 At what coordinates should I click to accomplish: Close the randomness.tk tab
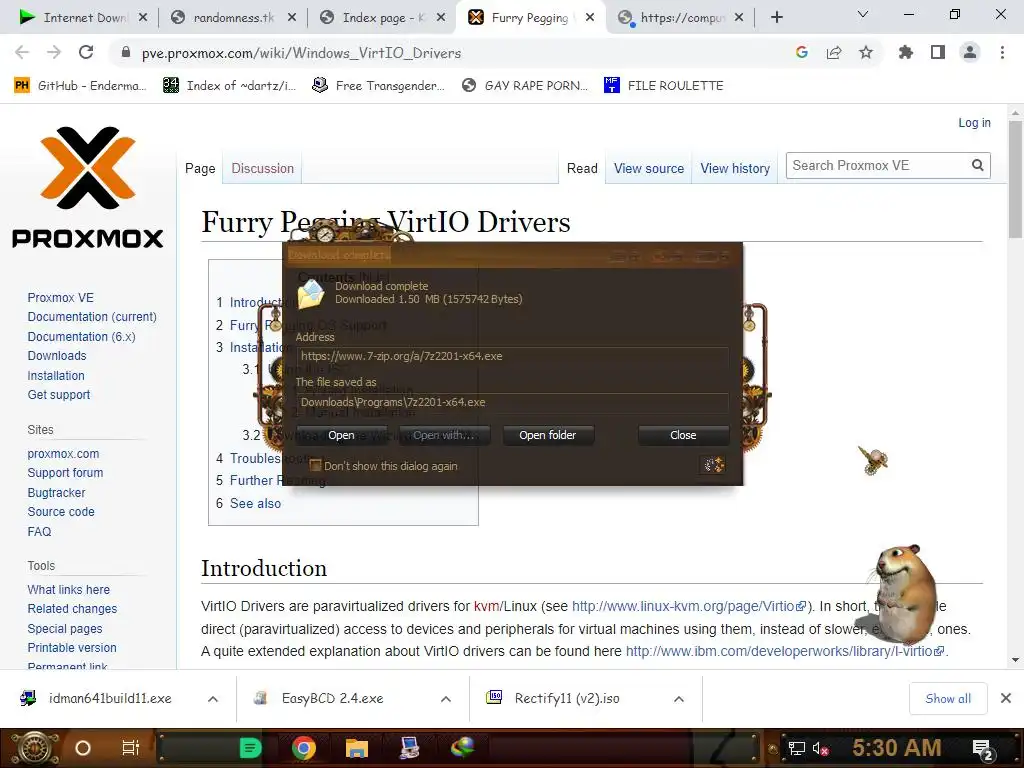point(292,18)
